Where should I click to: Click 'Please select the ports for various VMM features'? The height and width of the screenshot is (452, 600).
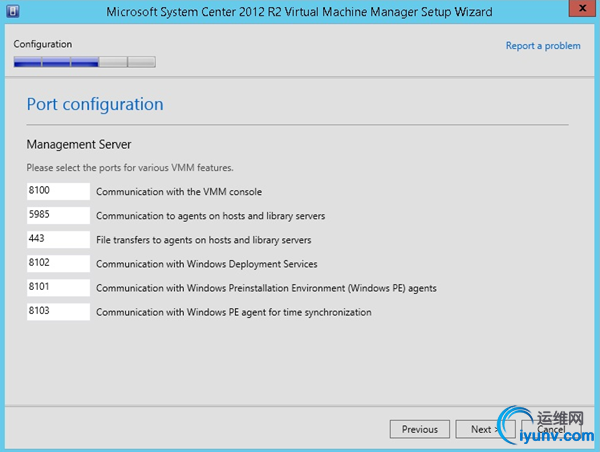coord(130,168)
